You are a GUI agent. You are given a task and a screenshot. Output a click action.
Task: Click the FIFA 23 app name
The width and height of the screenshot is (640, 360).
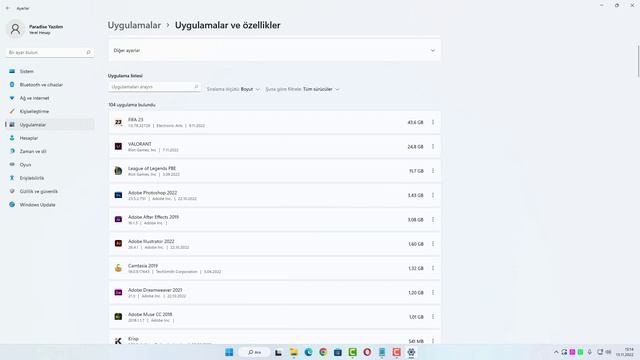click(x=136, y=120)
